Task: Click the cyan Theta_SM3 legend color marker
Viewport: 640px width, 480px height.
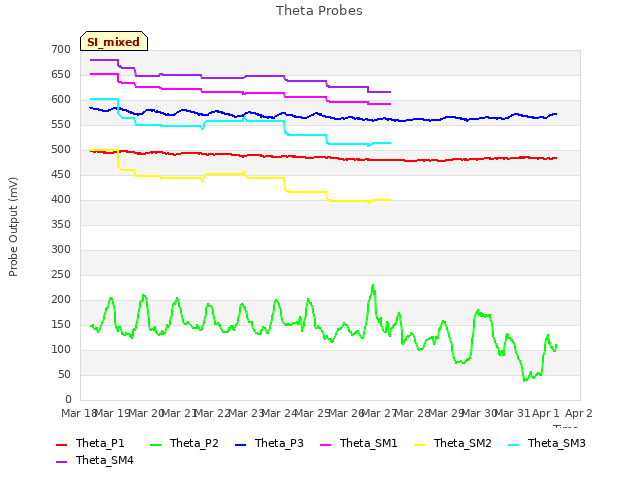Action: coord(513,444)
